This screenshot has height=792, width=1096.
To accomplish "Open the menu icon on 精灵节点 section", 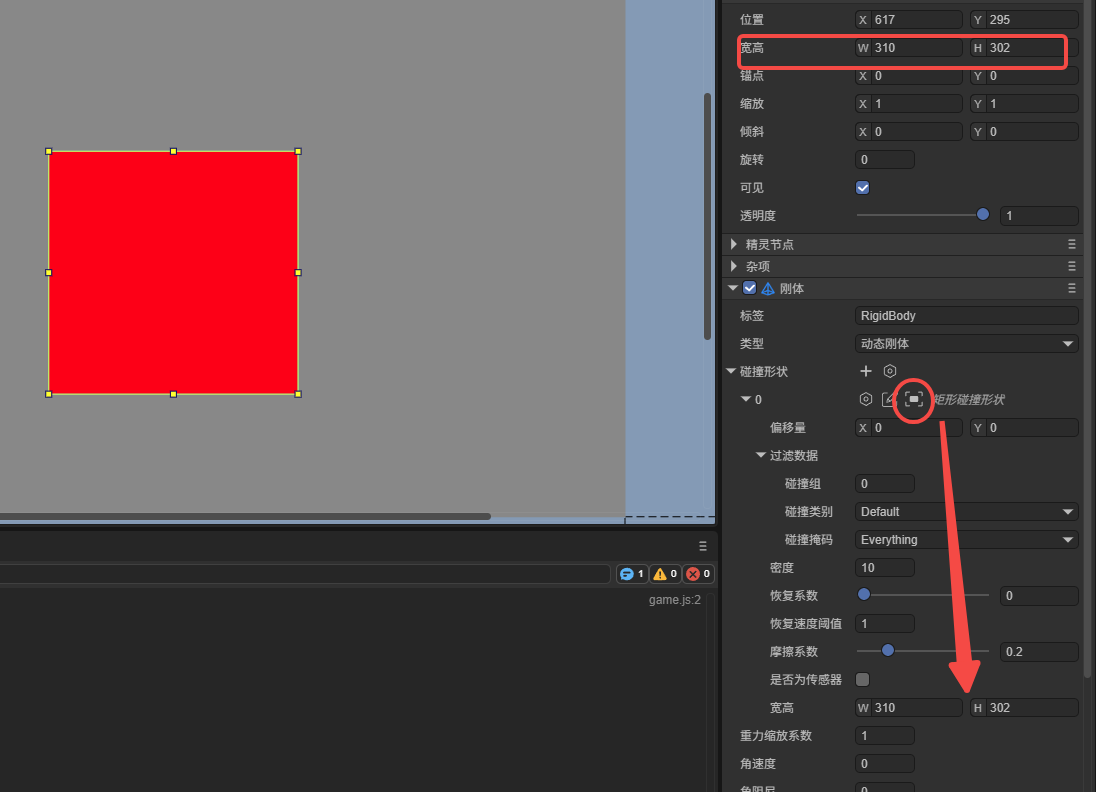I will click(1072, 245).
